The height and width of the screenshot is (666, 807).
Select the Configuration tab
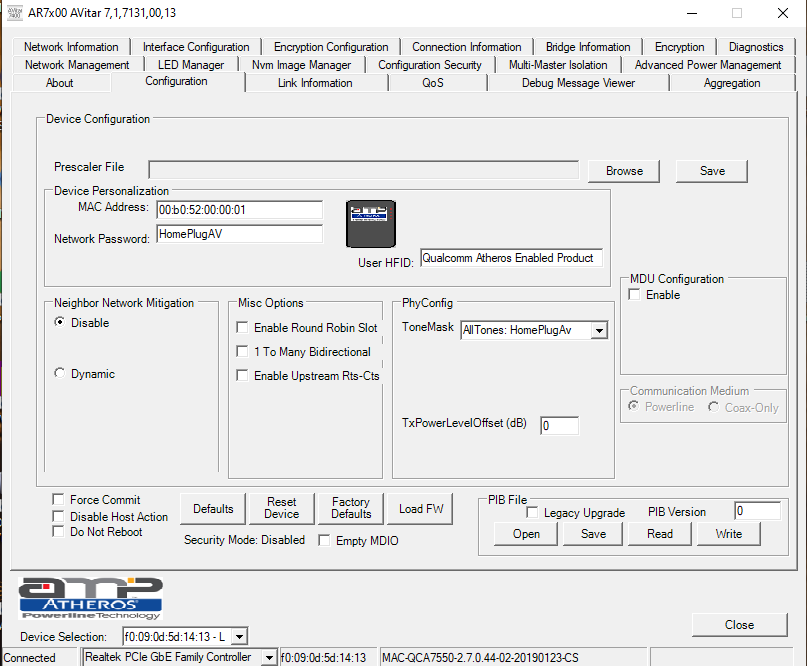pyautogui.click(x=177, y=81)
